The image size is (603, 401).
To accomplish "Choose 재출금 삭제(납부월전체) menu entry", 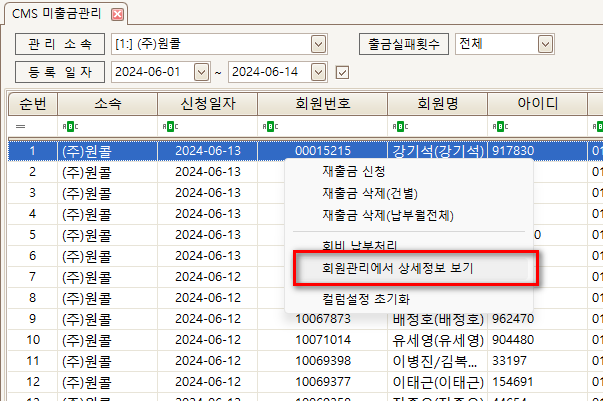I will click(387, 215).
